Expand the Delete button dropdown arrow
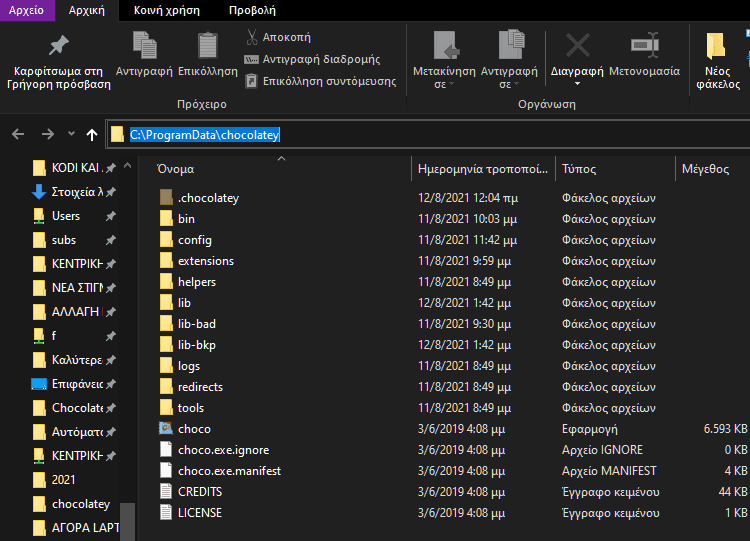This screenshot has width=750, height=541. coord(577,84)
